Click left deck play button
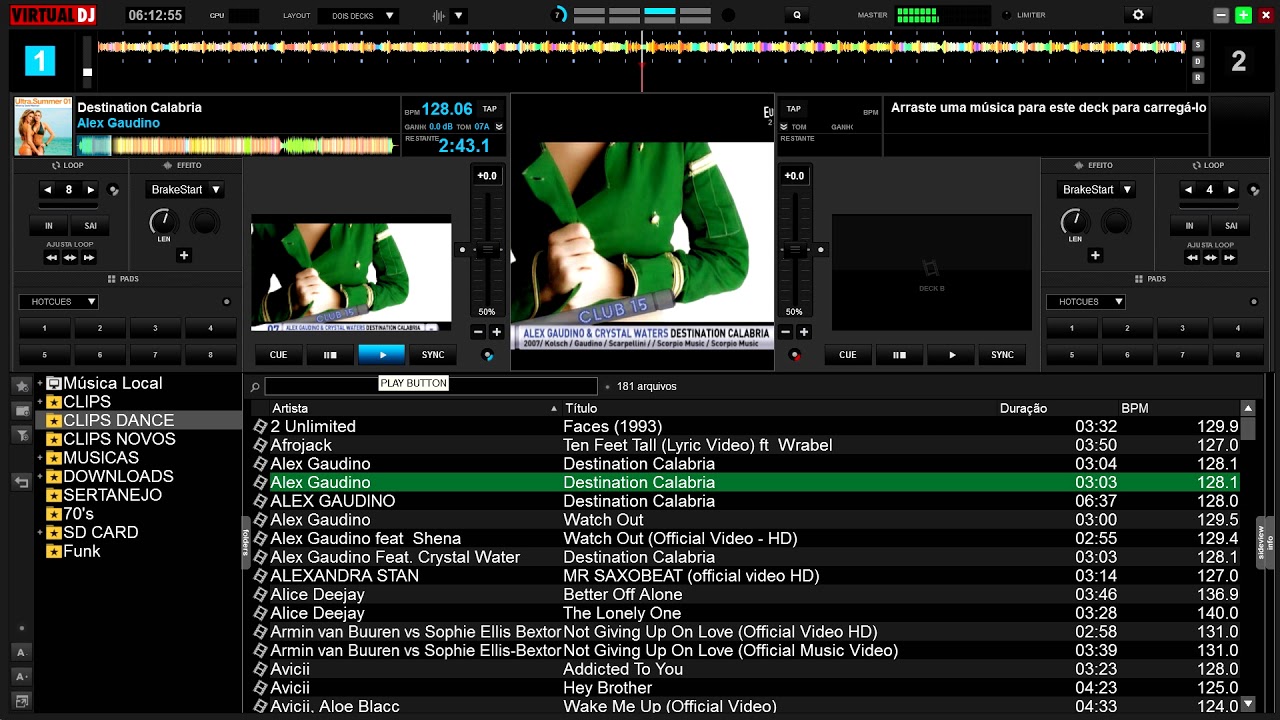This screenshot has height=720, width=1280. [x=381, y=355]
